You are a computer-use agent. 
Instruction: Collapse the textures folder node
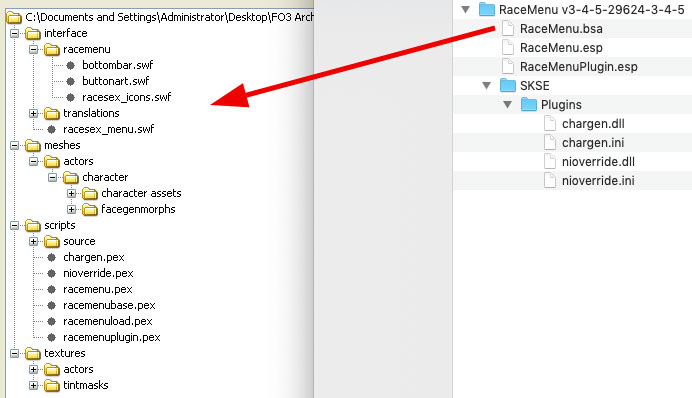[x=15, y=353]
